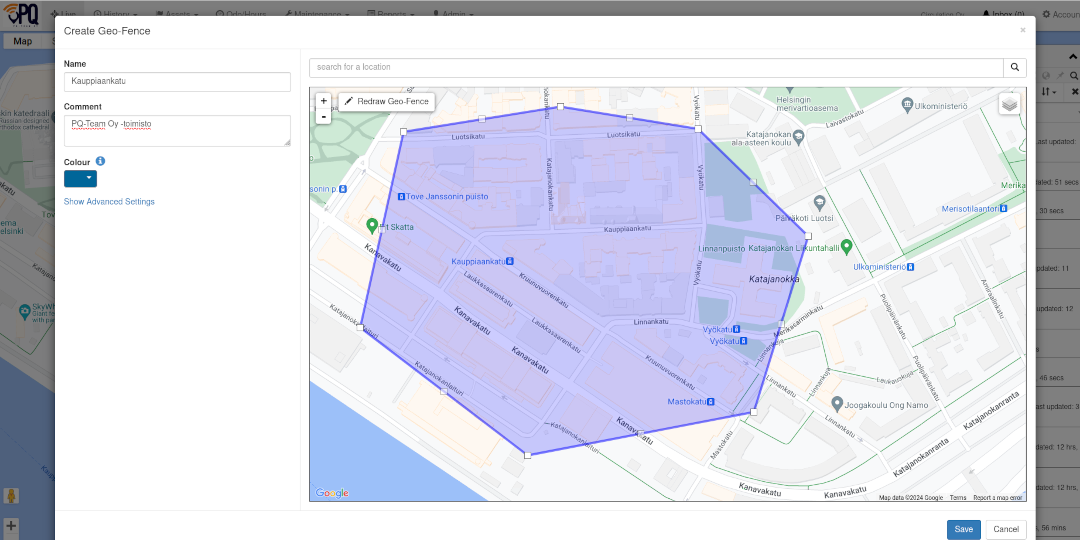This screenshot has height=540, width=1080.
Task: Click the geo-fence Name input field
Action: point(177,82)
